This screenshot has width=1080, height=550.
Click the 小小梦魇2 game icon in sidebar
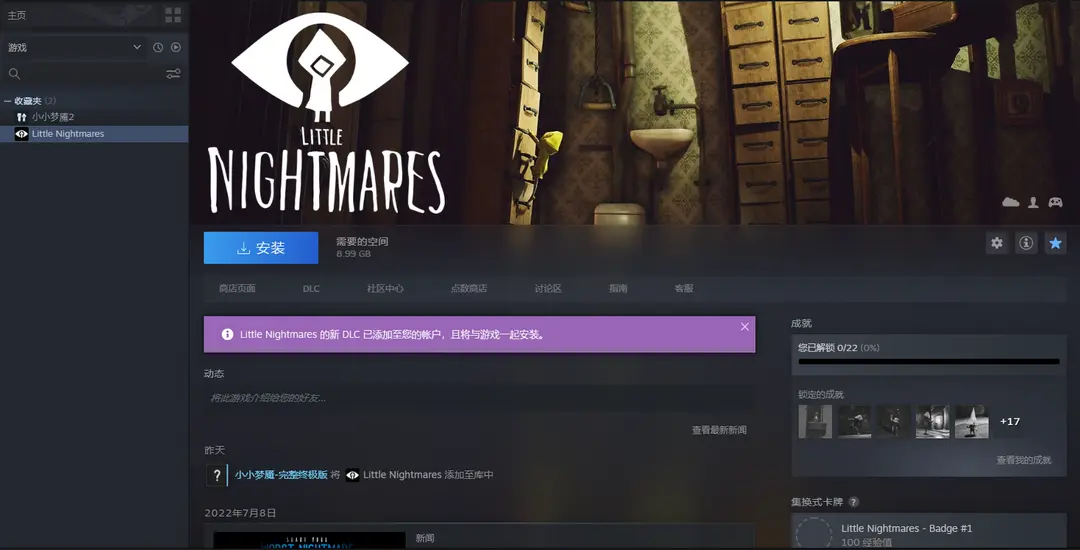tap(21, 117)
